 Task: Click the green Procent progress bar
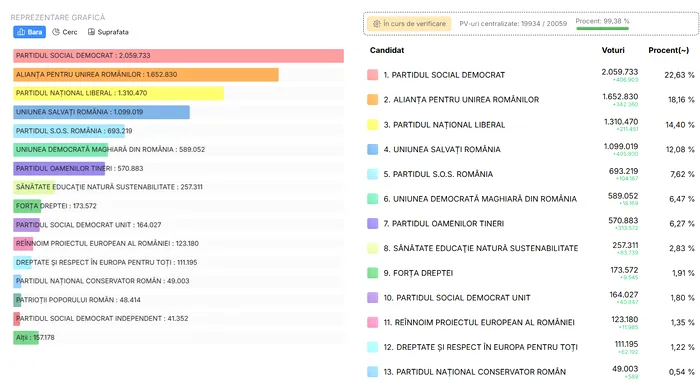(602, 29)
